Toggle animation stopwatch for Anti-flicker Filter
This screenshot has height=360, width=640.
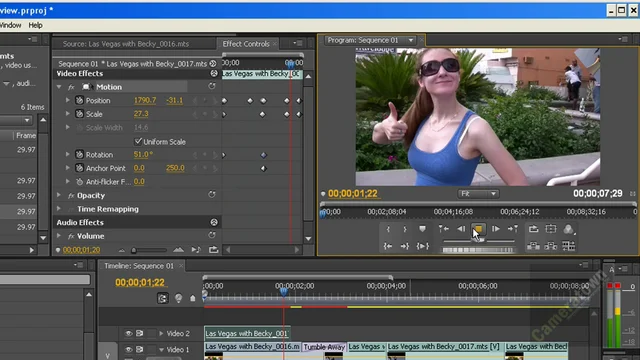[80, 182]
